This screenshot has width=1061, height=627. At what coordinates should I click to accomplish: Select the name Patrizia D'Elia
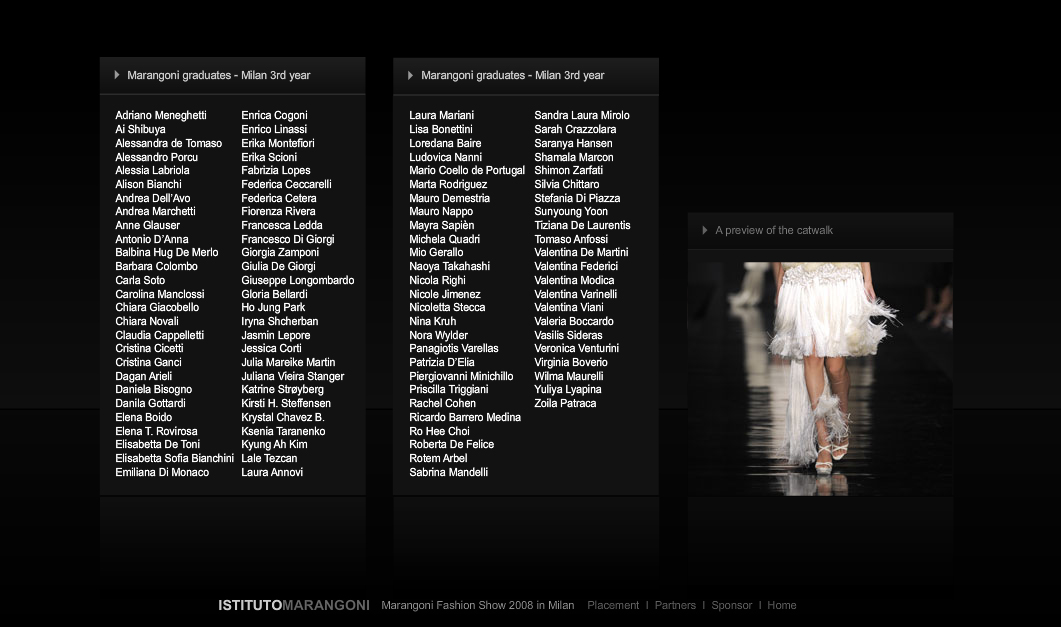(x=442, y=362)
